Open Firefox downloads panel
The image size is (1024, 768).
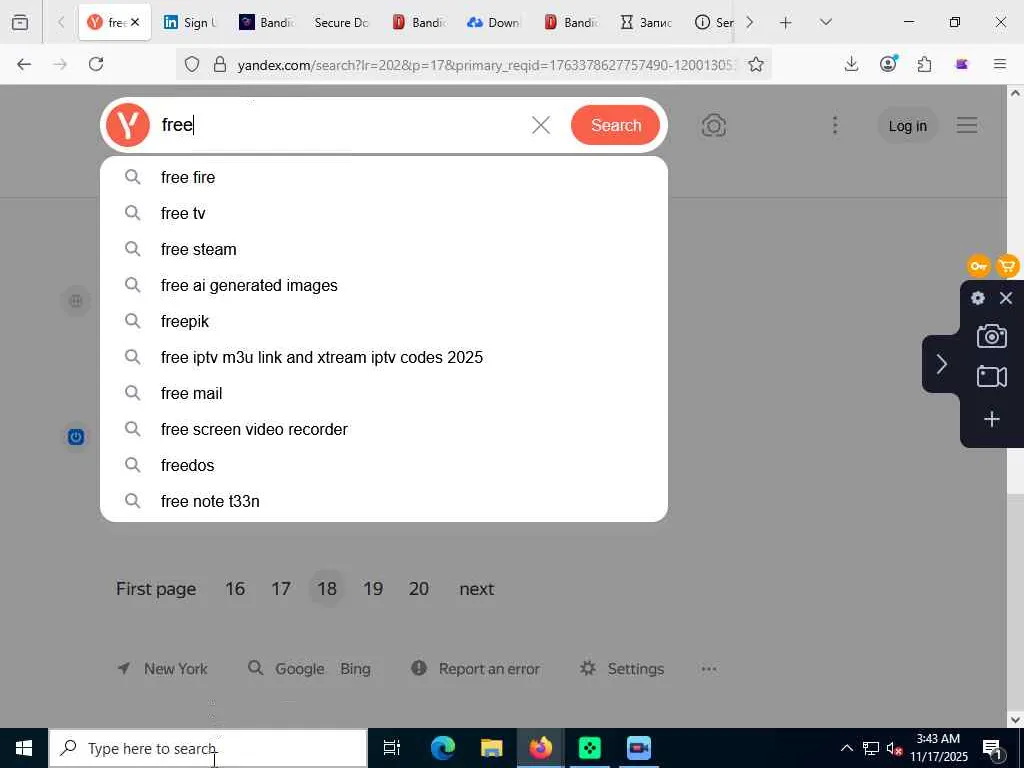(851, 64)
